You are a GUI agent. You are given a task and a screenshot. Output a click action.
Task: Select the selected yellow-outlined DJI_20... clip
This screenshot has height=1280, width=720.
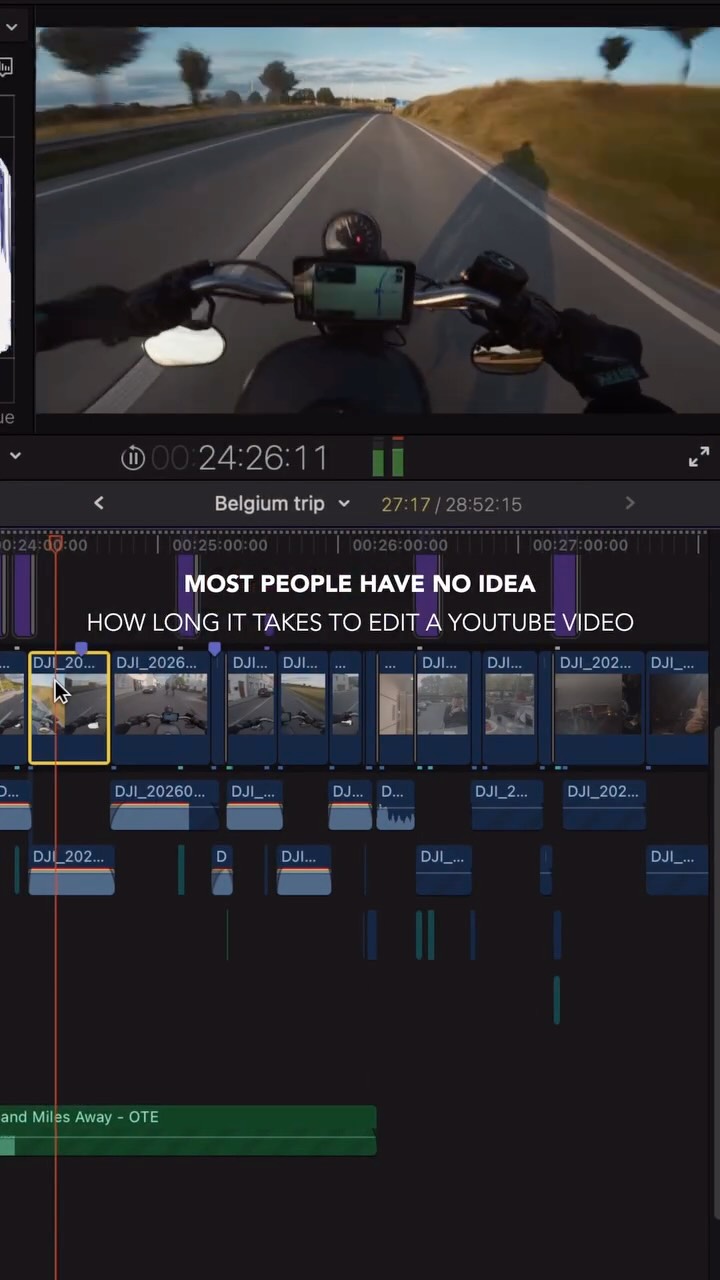pyautogui.click(x=69, y=708)
